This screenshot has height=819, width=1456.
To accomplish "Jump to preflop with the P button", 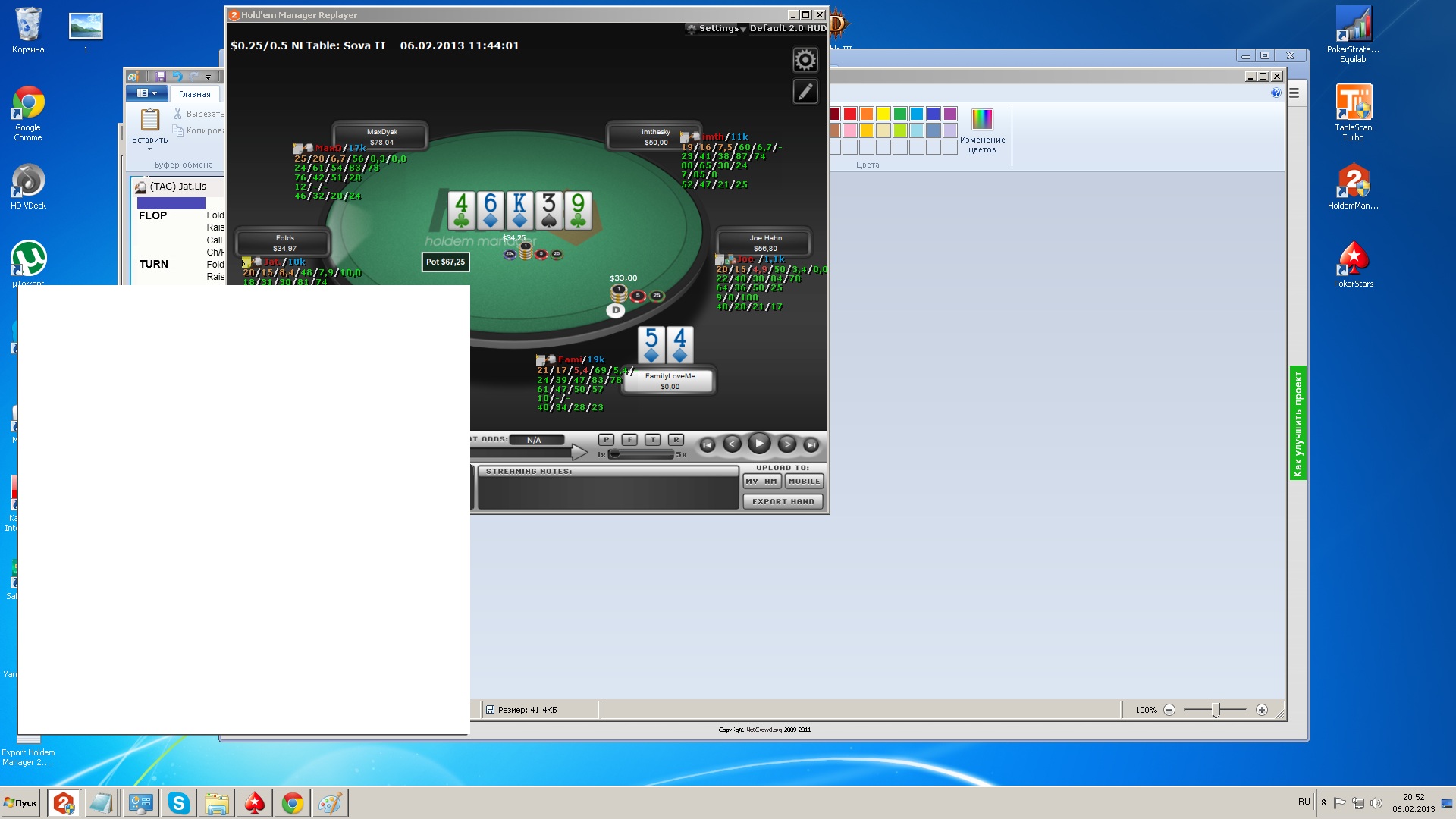I will (x=606, y=440).
